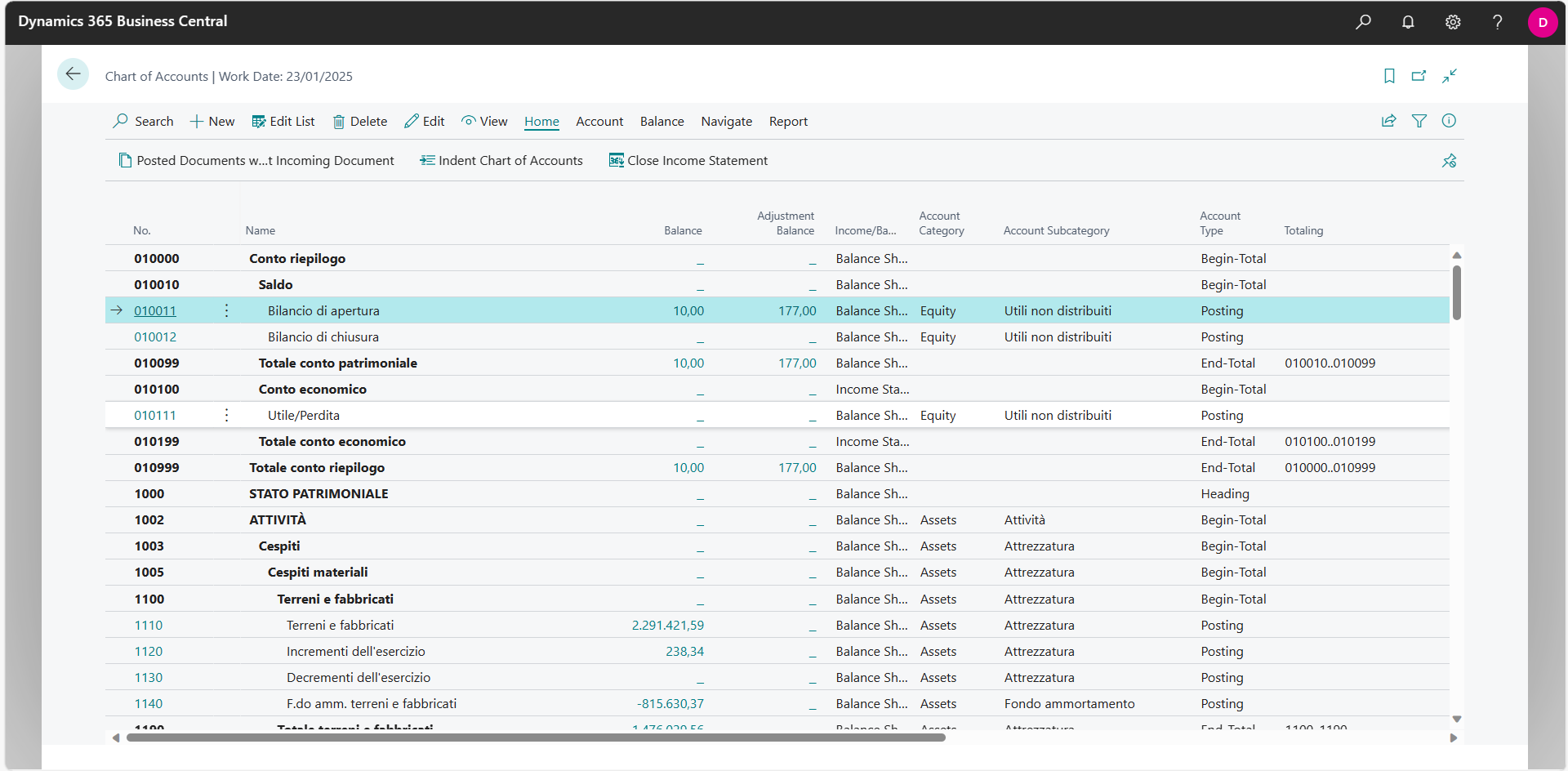
Task: Run Indent Chart of Accounts
Action: [501, 161]
